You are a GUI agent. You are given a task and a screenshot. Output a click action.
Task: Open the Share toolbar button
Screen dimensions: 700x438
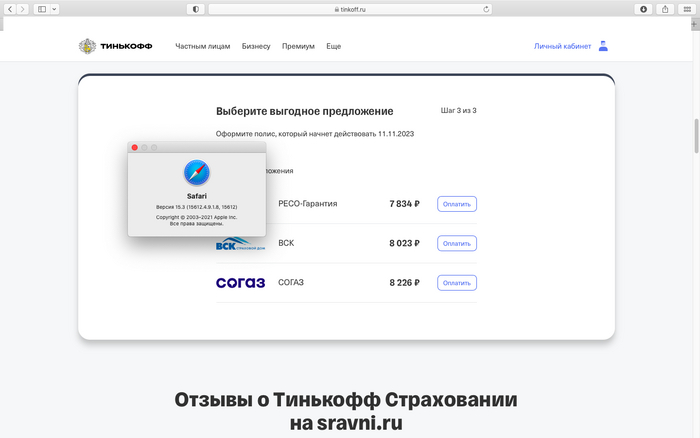pos(665,9)
